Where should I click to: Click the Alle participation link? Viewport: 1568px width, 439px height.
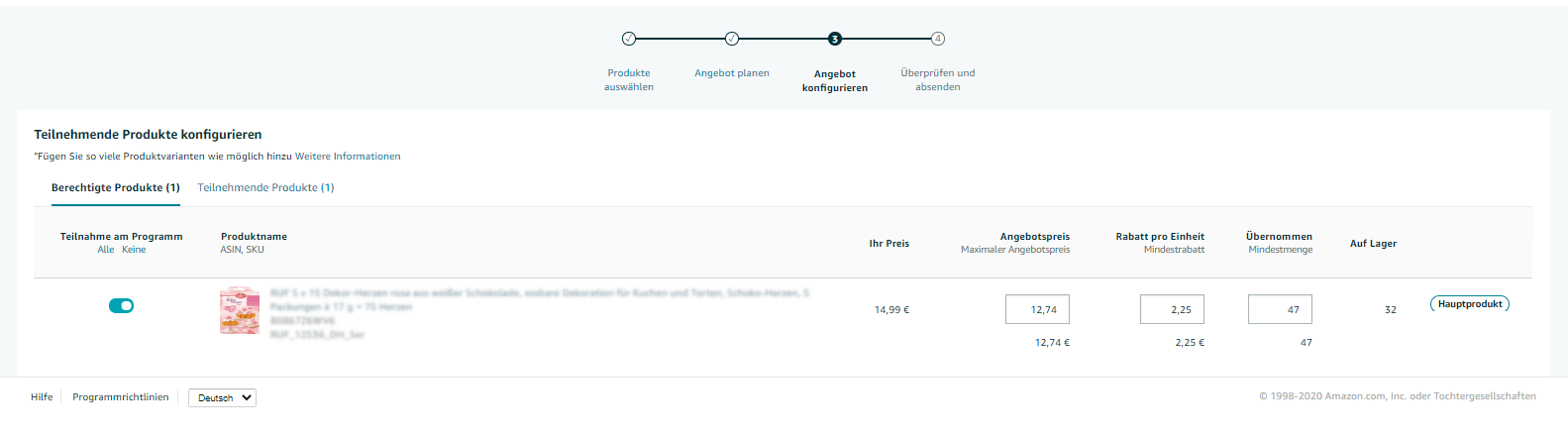pyautogui.click(x=106, y=250)
